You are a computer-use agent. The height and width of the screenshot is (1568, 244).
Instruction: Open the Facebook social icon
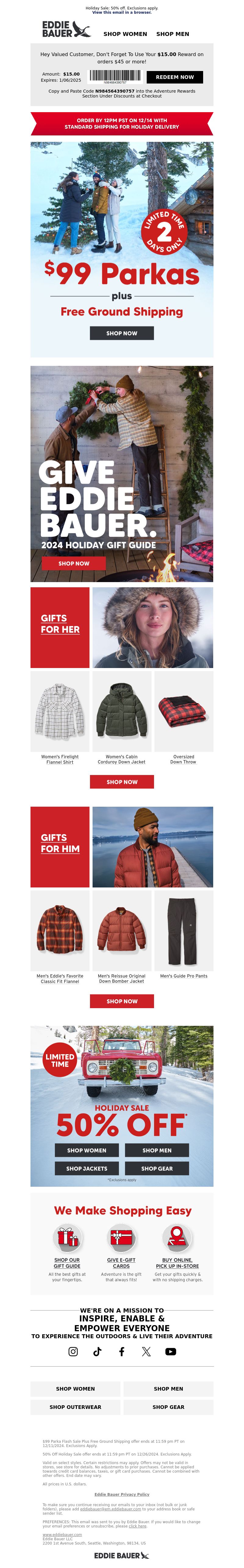point(122,1351)
